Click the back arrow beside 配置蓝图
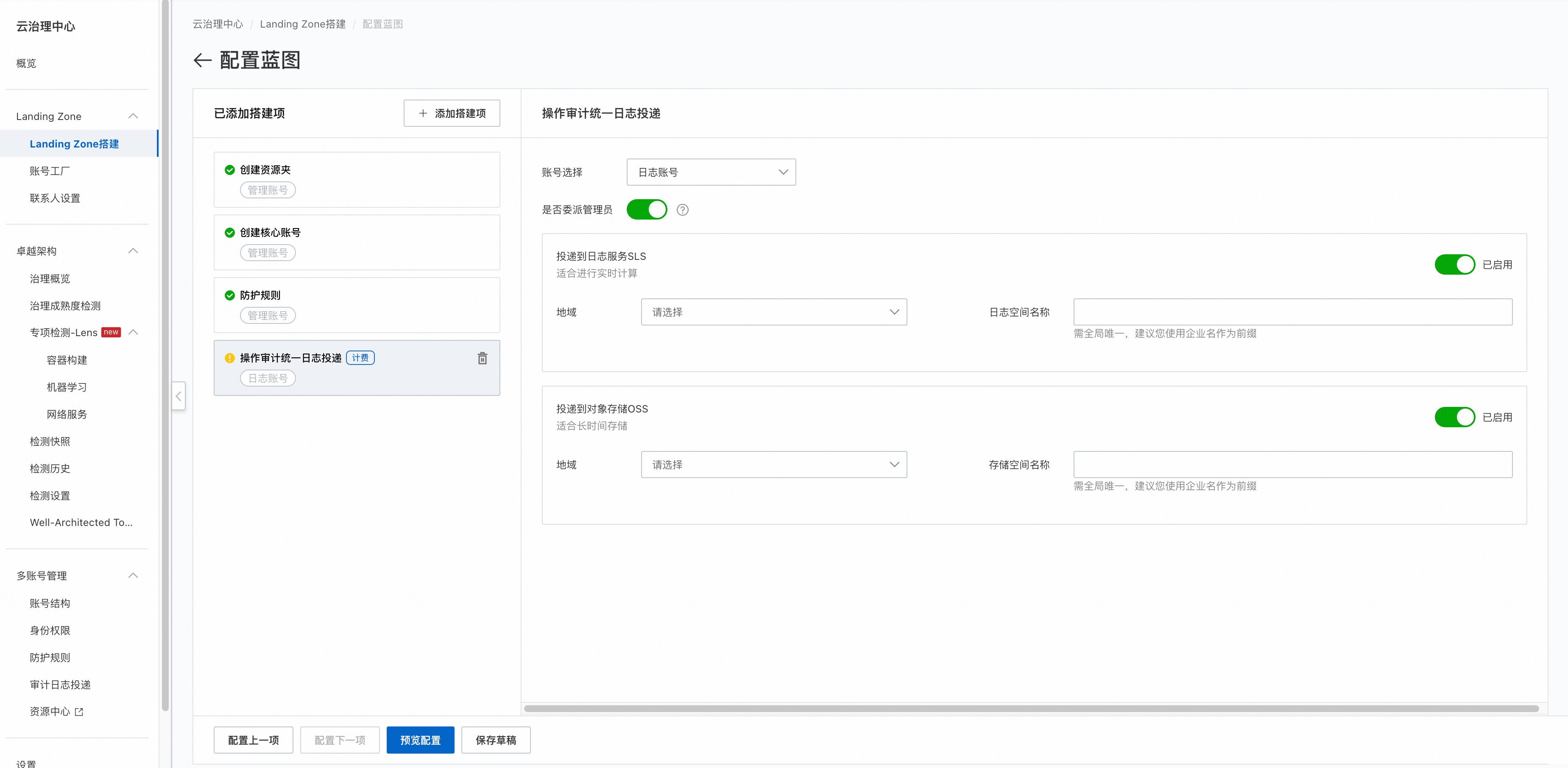Image resolution: width=1568 pixels, height=768 pixels. click(x=202, y=60)
